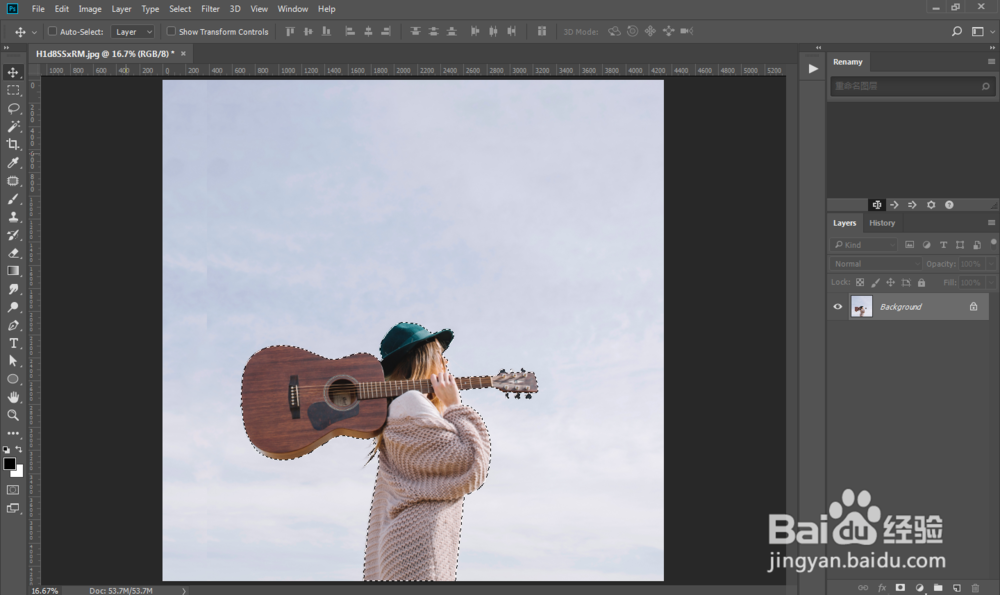1000x595 pixels.
Task: Select the History Brush tool
Action: click(13, 235)
